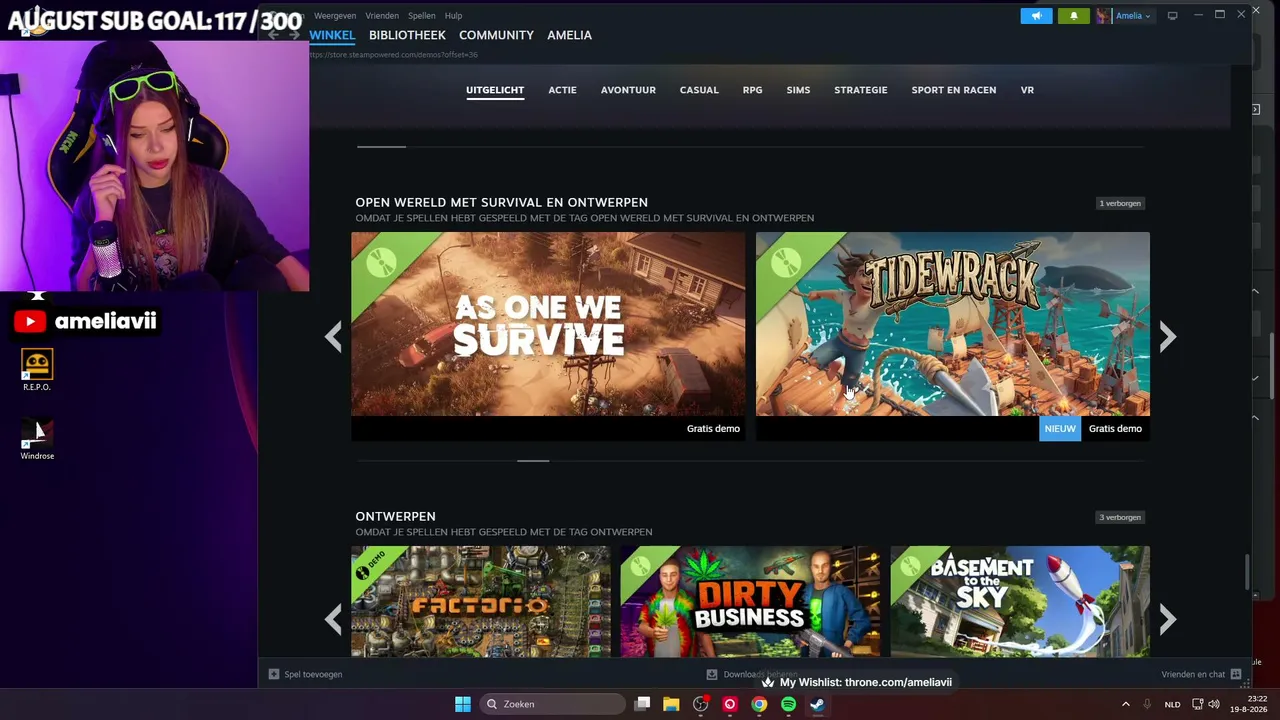Image resolution: width=1280 pixels, height=720 pixels.
Task: Open the Vrienden menu
Action: (x=382, y=16)
